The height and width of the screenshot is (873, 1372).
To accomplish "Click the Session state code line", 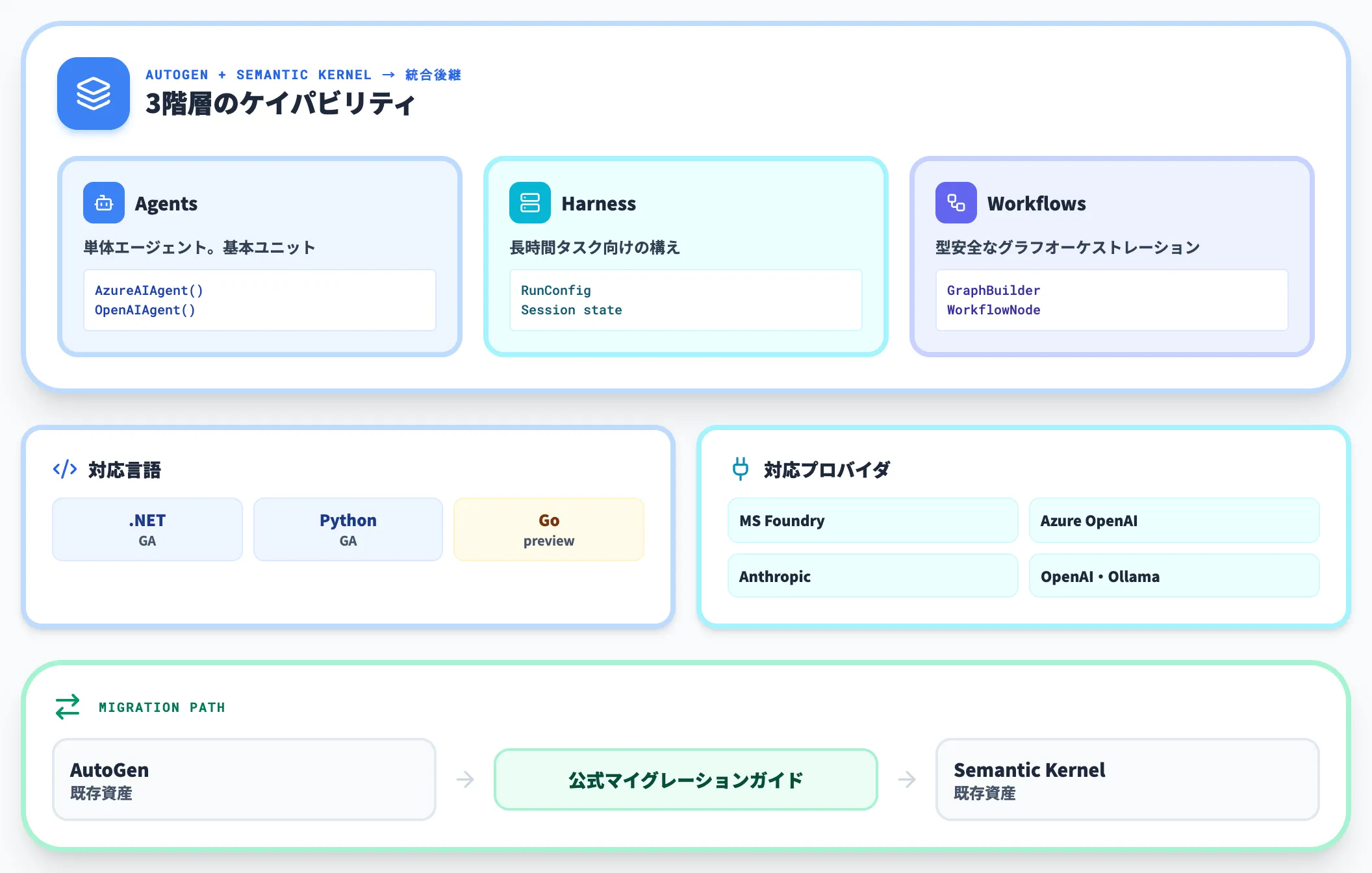I will (x=572, y=310).
